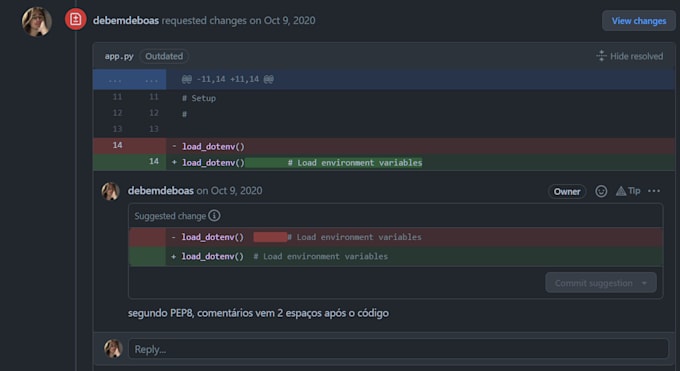Click the Hide resolved collapse icon

(x=601, y=56)
